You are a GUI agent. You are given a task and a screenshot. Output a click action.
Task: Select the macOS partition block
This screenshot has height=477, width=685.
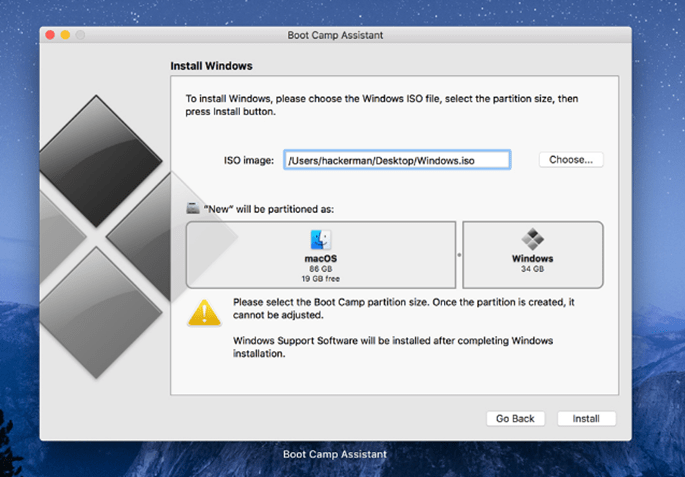pyautogui.click(x=320, y=254)
